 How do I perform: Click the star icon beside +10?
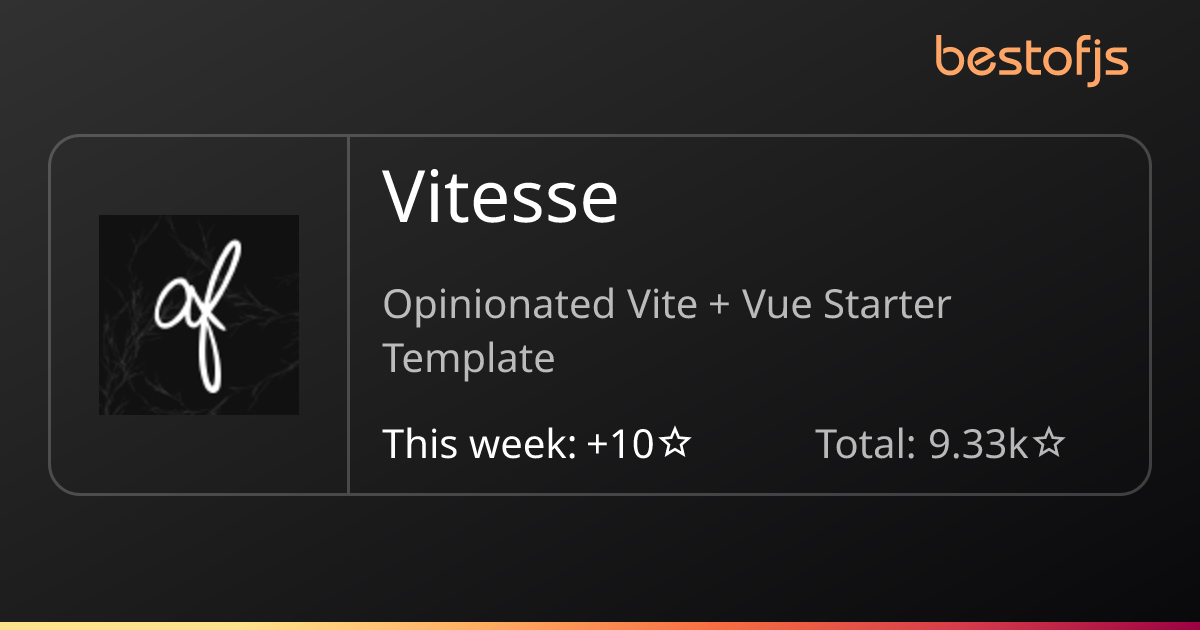[677, 443]
